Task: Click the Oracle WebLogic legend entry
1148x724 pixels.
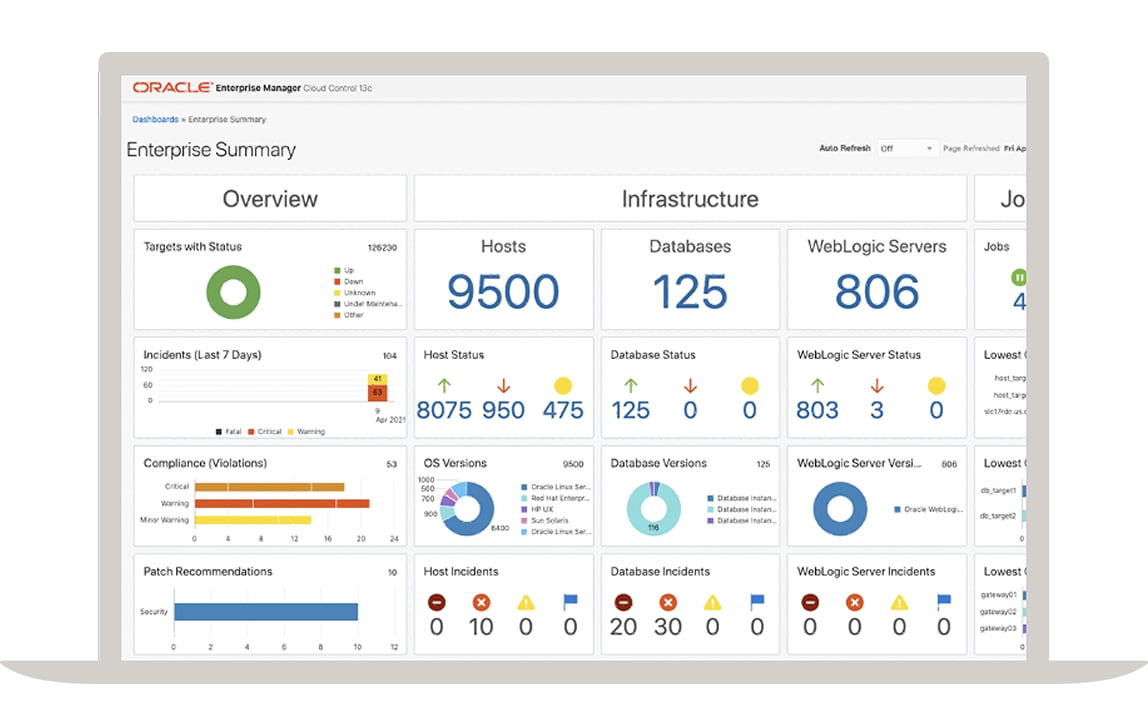Action: point(928,510)
